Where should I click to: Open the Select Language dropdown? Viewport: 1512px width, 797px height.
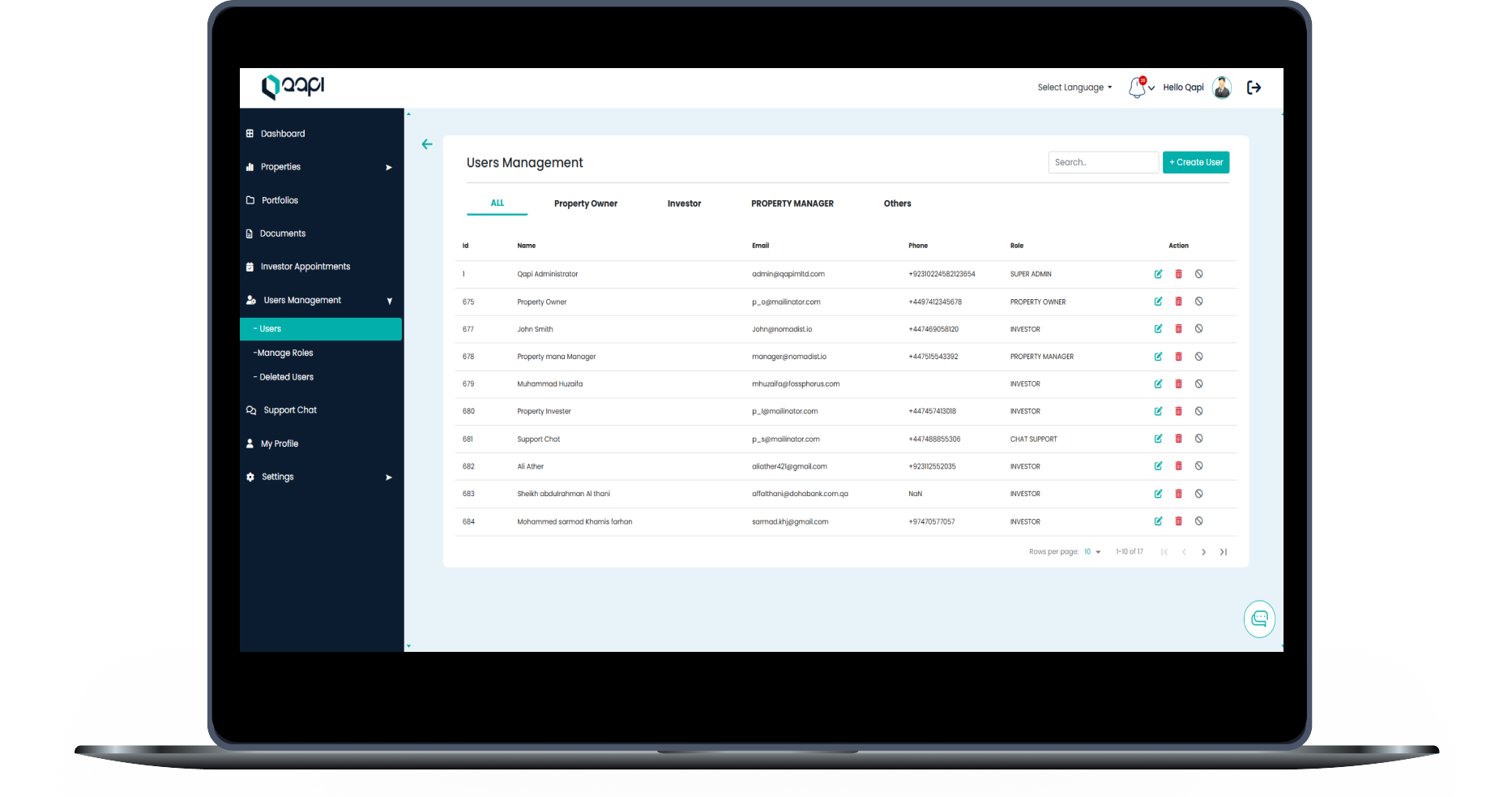(1074, 88)
